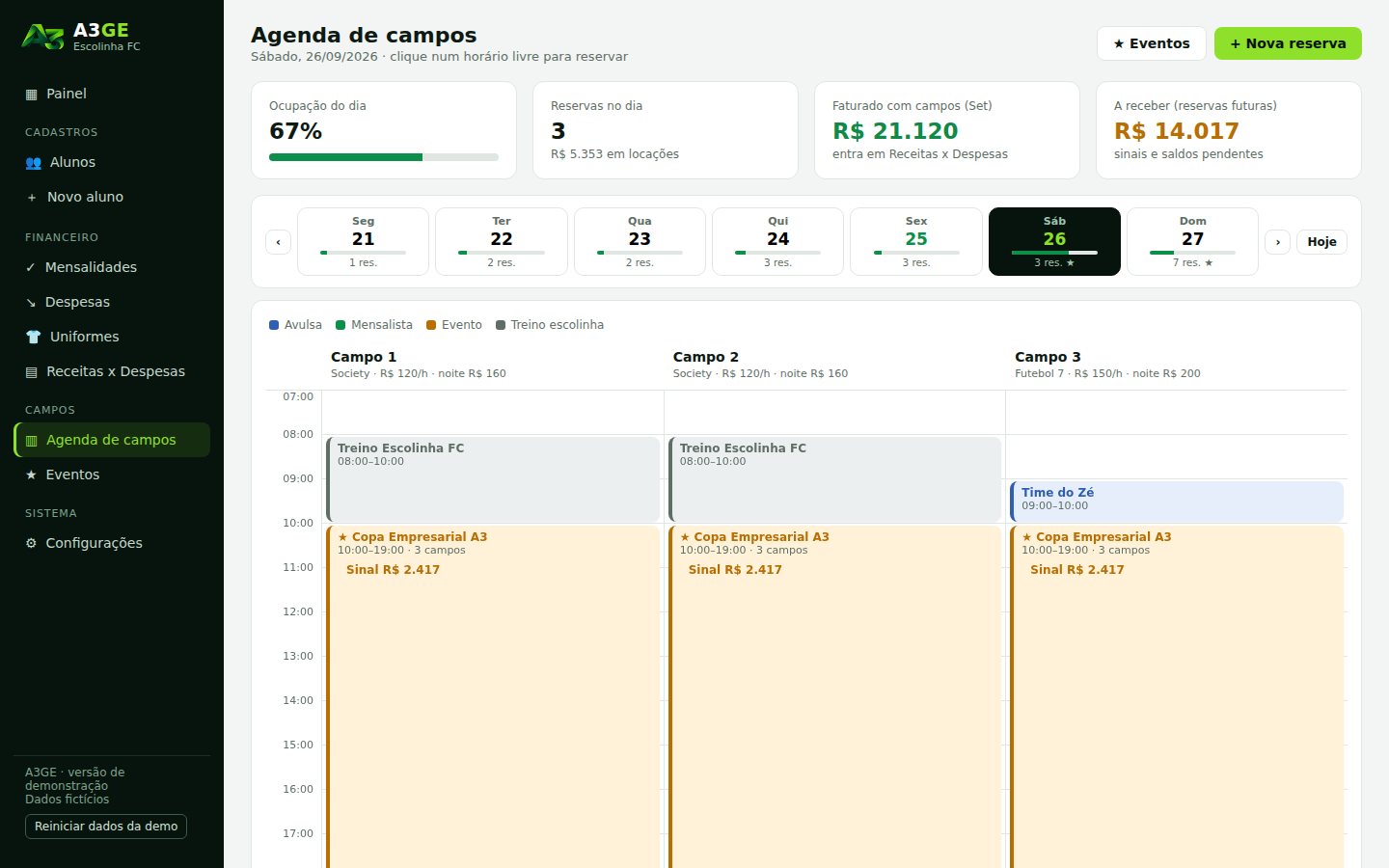Viewport: 1389px width, 868px height.
Task: Open Treino Escolinha FC on Campo 2
Action: [834, 479]
